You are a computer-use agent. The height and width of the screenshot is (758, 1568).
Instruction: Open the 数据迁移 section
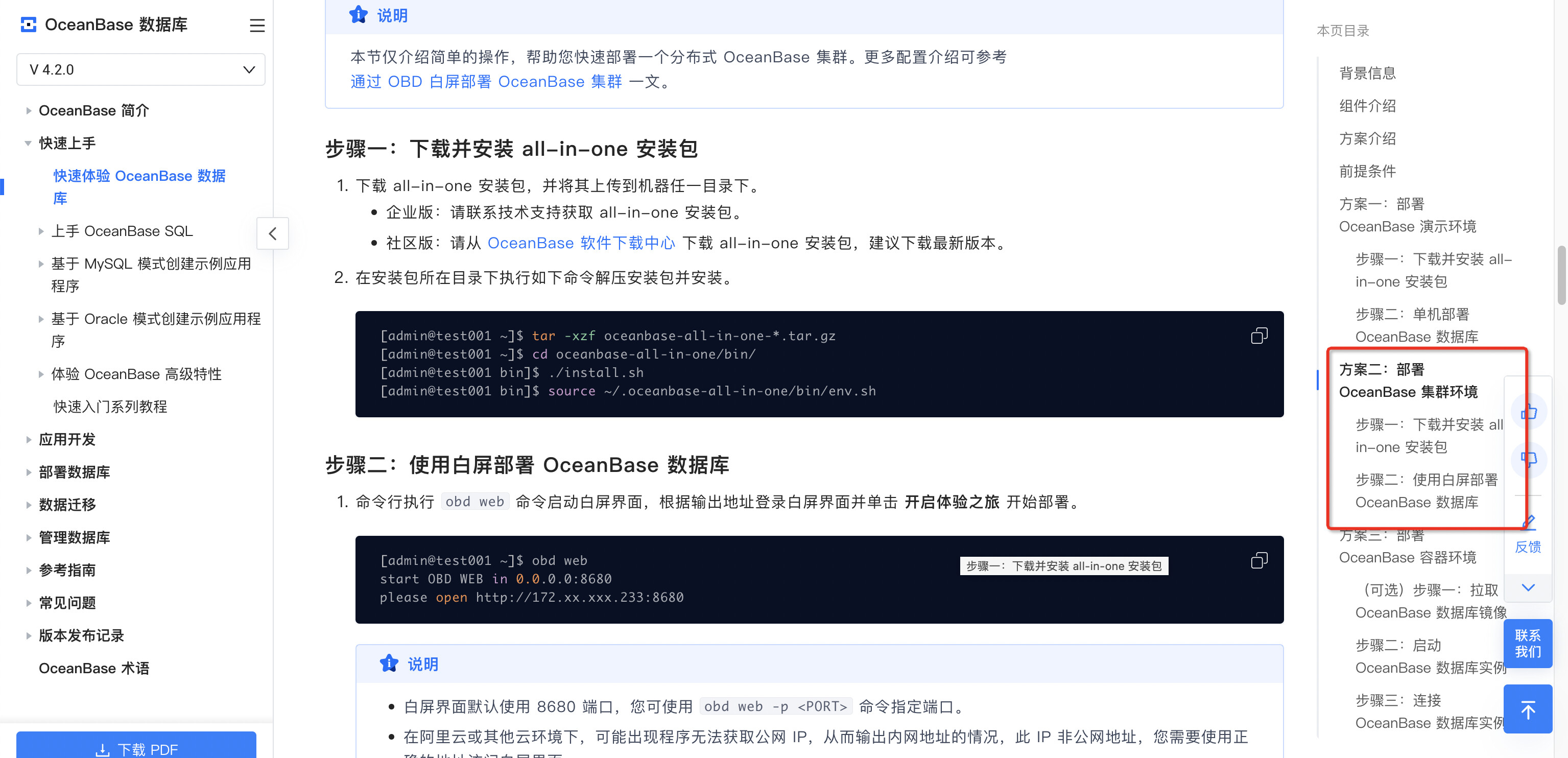click(x=67, y=505)
